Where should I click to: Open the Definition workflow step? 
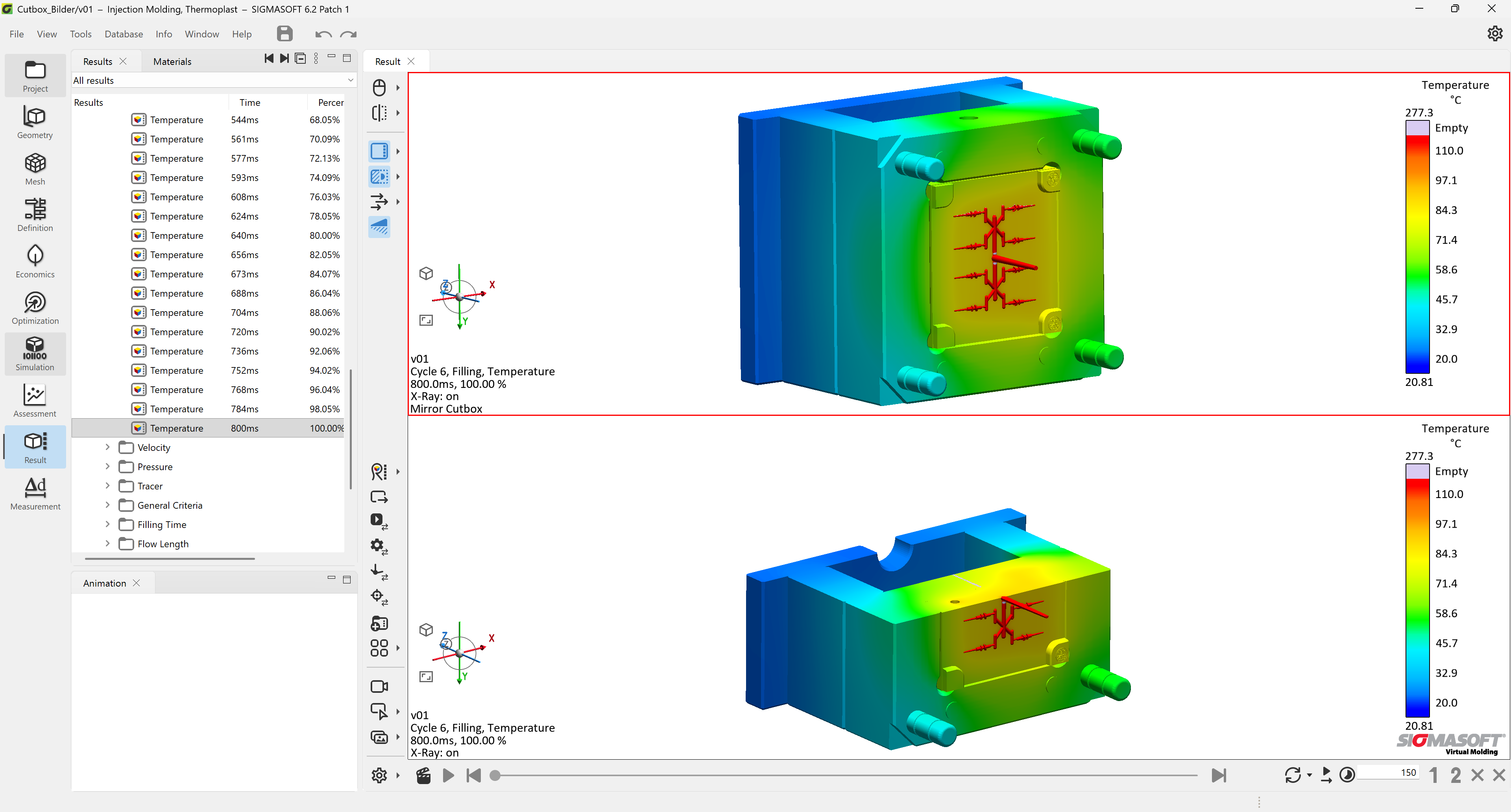click(x=35, y=215)
